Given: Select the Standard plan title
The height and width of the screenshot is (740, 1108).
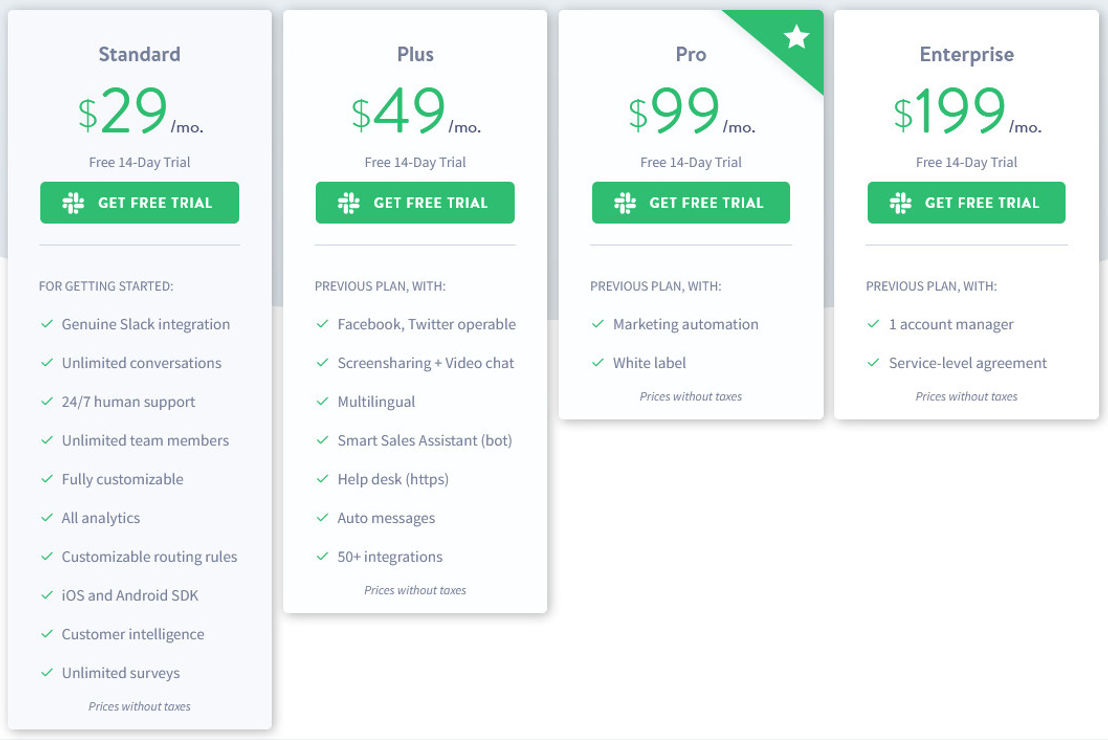Looking at the screenshot, I should pyautogui.click(x=139, y=54).
